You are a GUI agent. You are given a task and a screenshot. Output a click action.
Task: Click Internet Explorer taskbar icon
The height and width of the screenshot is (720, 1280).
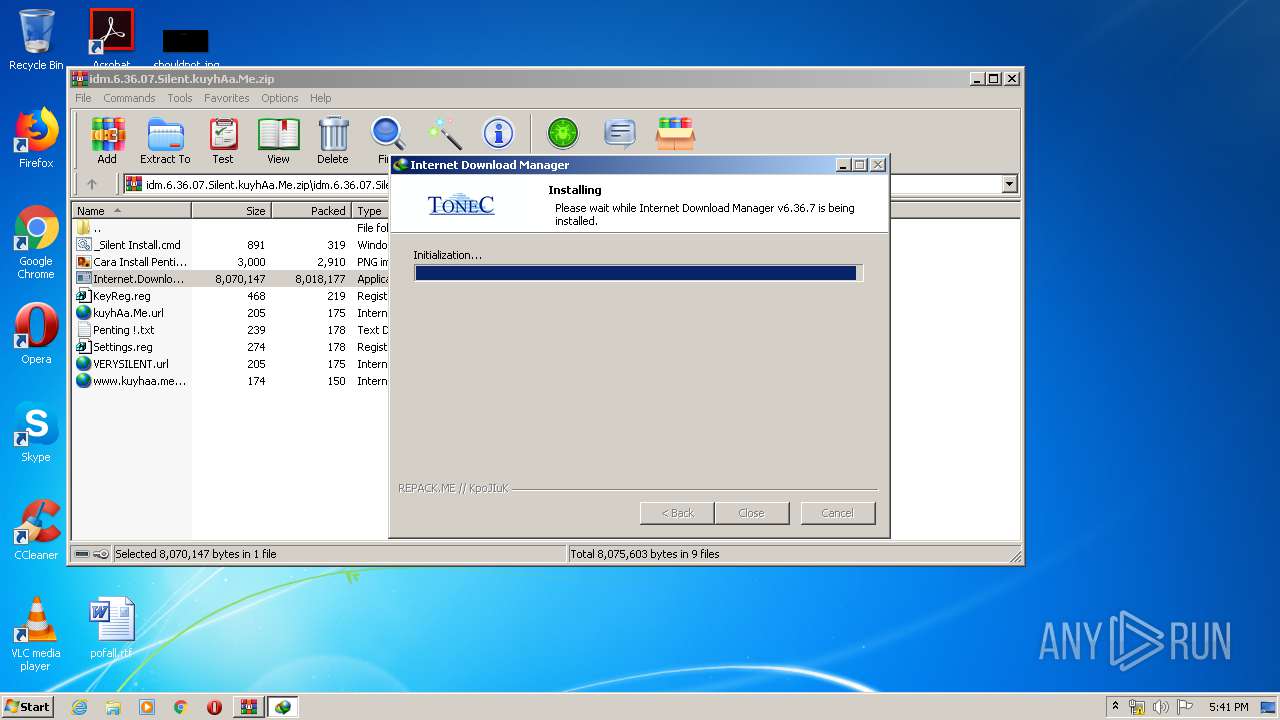point(79,707)
